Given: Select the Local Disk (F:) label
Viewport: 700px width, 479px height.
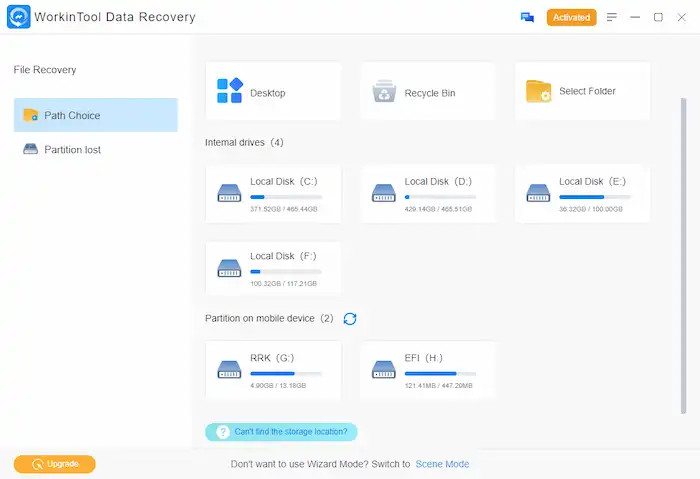Looking at the screenshot, I should click(283, 256).
